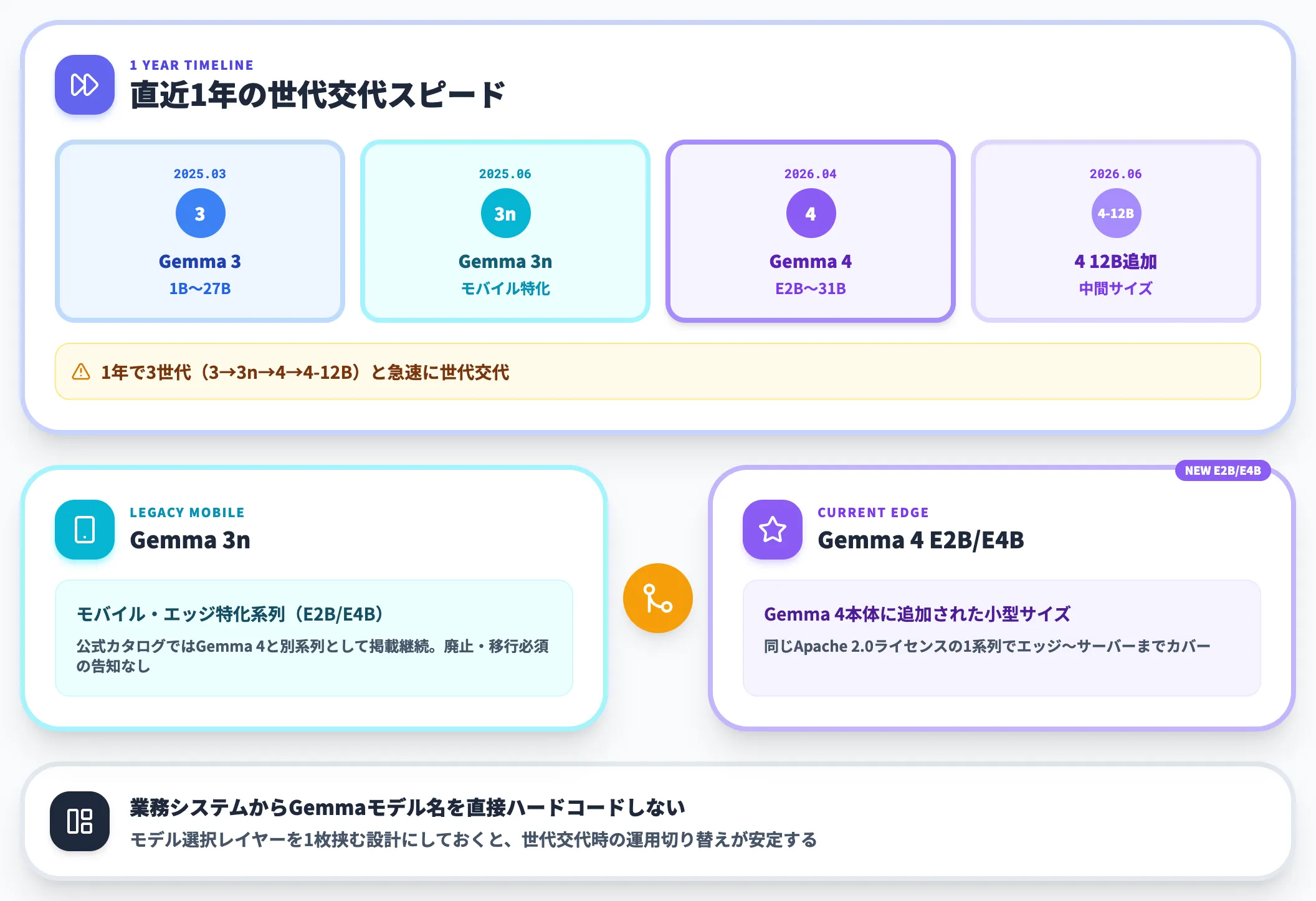Click the purple star icon
The height and width of the screenshot is (901, 1316).
773,530
